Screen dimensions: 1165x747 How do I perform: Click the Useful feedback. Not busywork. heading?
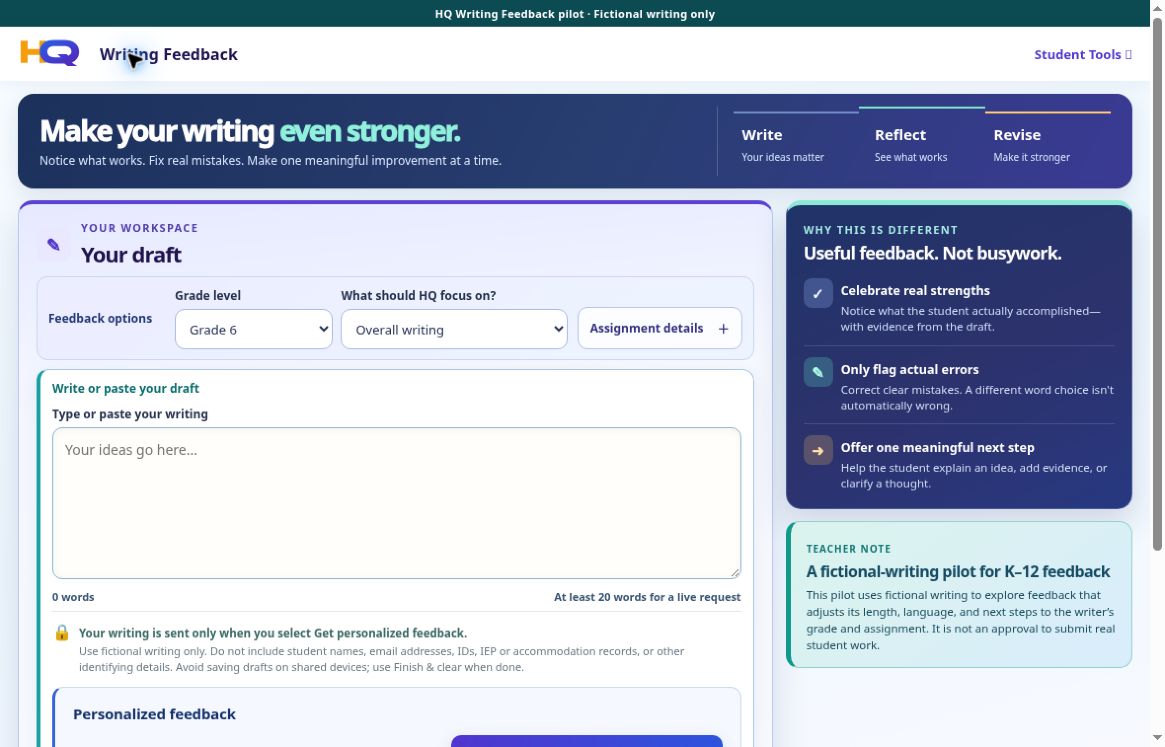932,253
